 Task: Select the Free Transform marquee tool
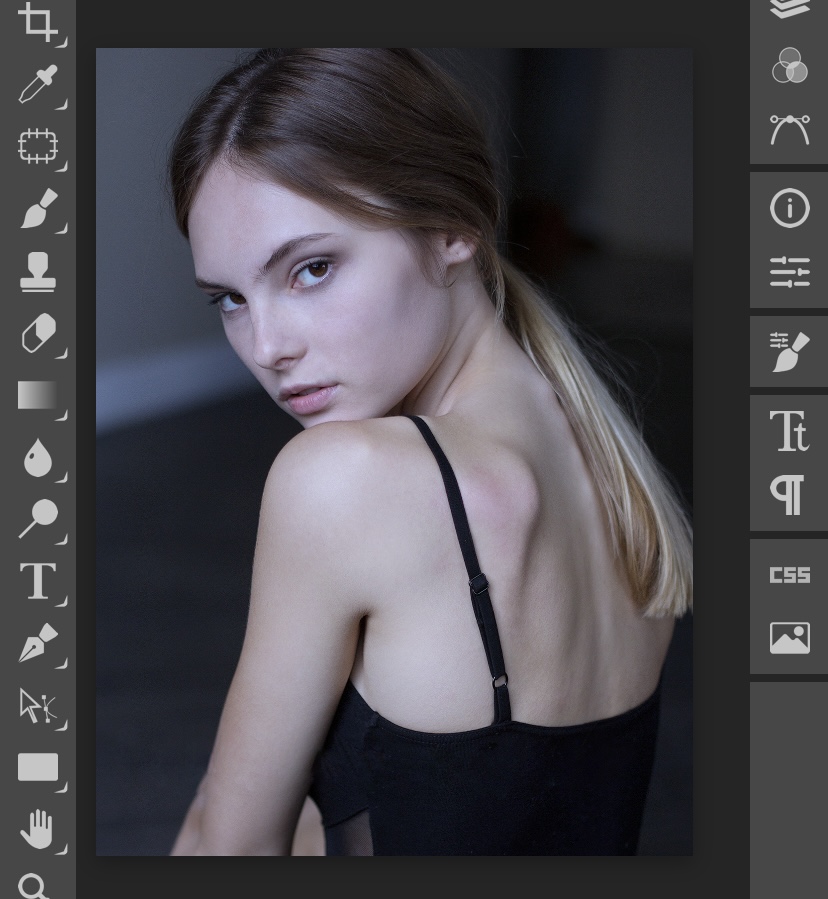click(x=38, y=146)
